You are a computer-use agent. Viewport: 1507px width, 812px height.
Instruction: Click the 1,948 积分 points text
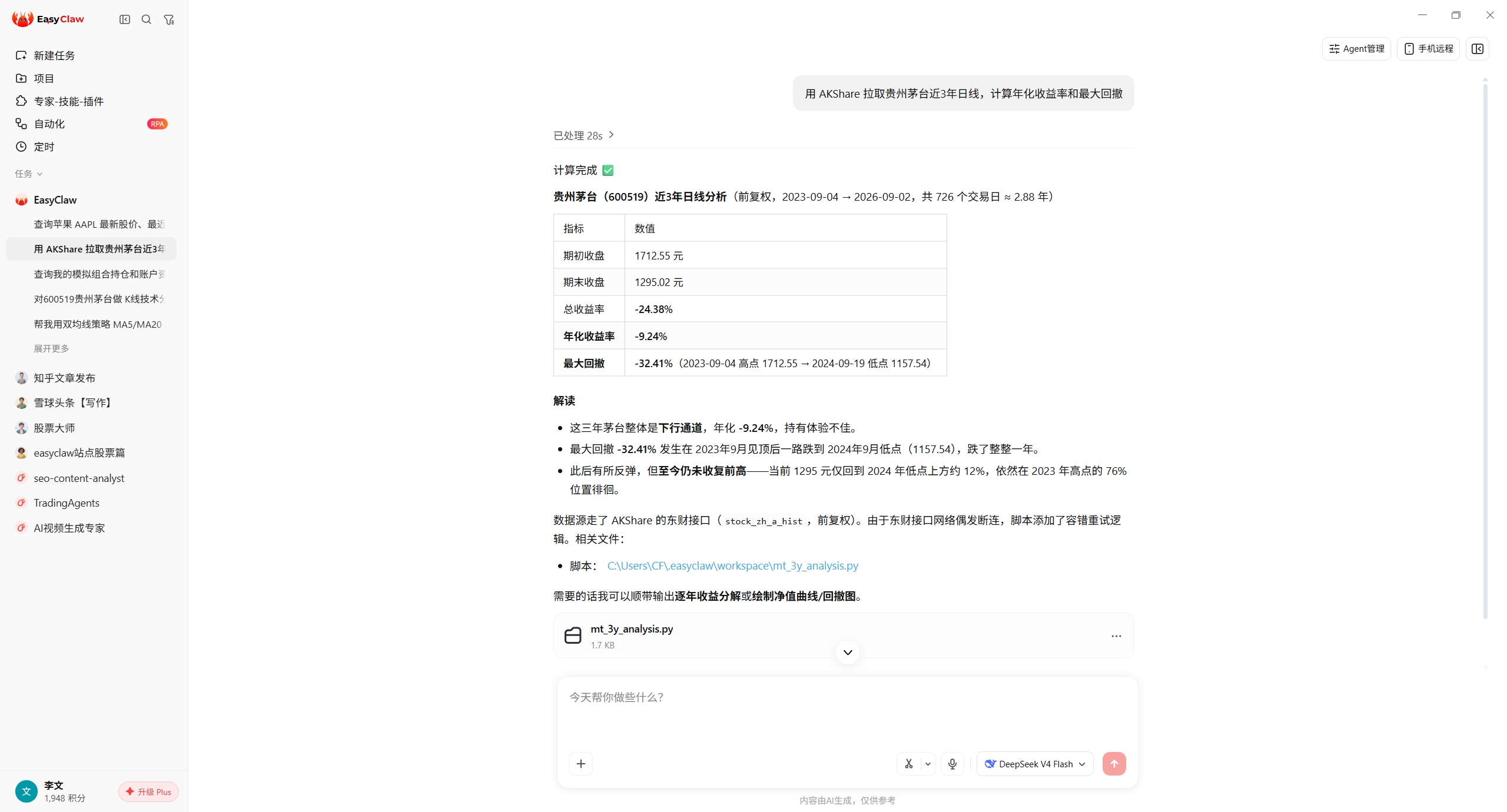tap(65, 798)
